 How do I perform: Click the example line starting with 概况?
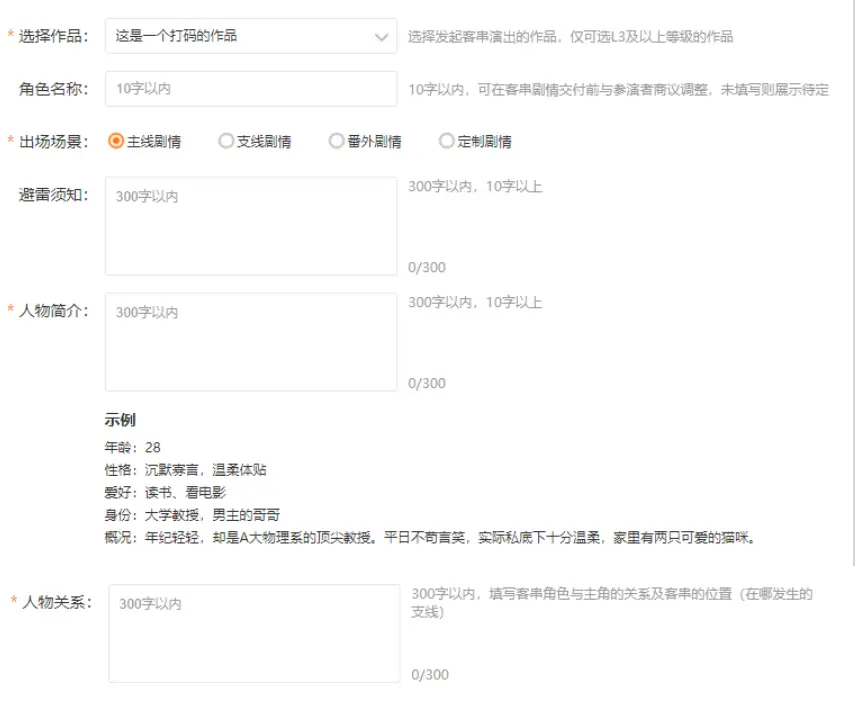coord(430,537)
